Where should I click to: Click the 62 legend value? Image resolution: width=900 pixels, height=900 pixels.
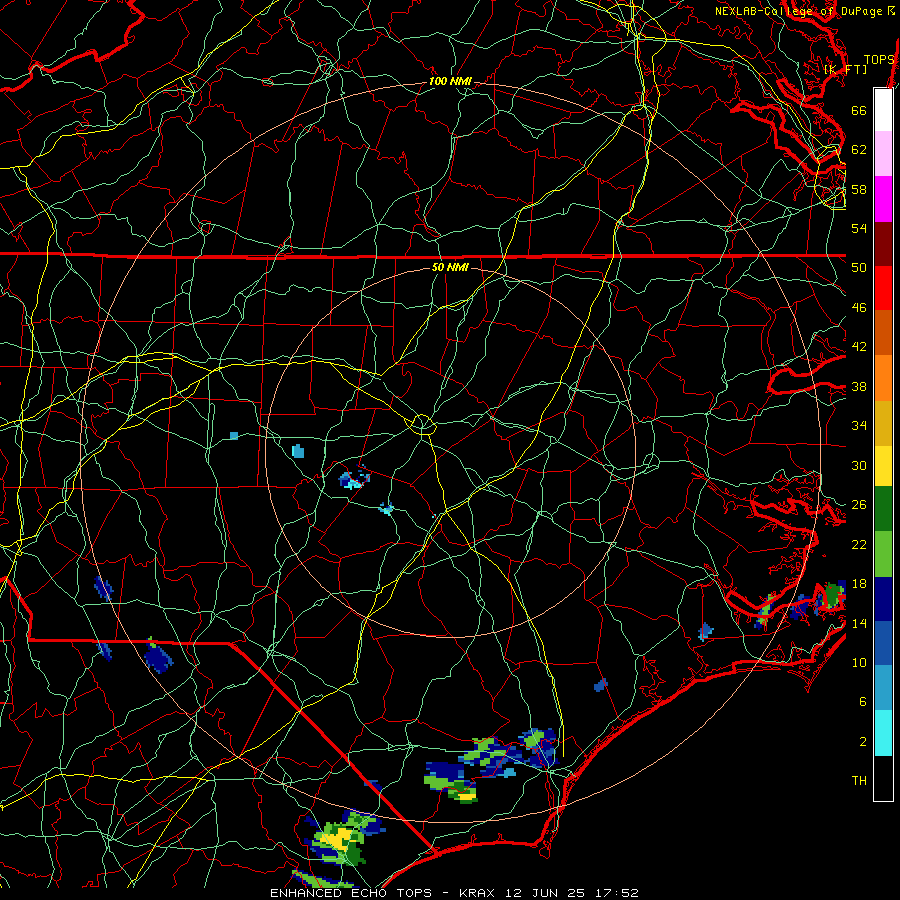[x=859, y=150]
